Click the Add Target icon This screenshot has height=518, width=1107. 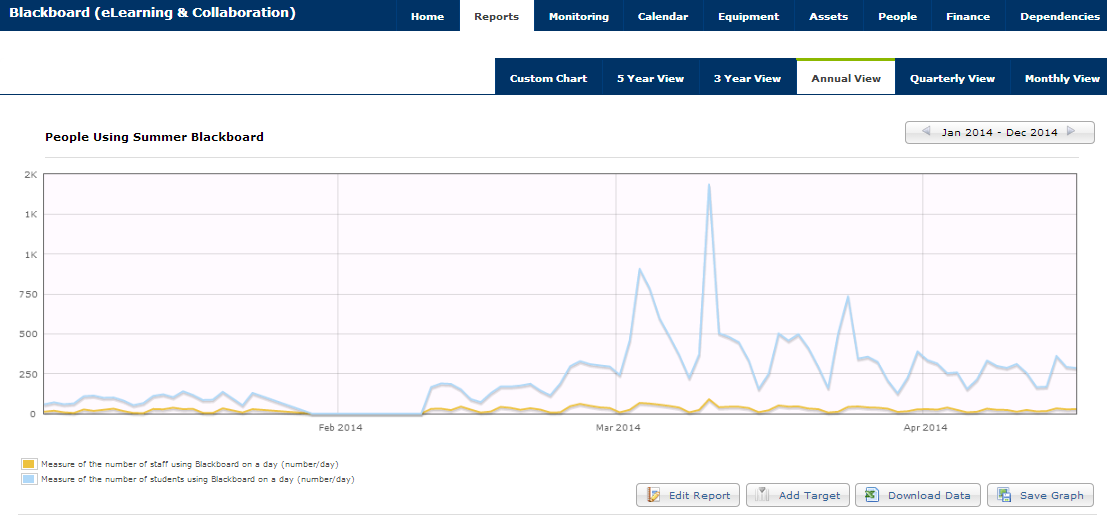(x=762, y=495)
